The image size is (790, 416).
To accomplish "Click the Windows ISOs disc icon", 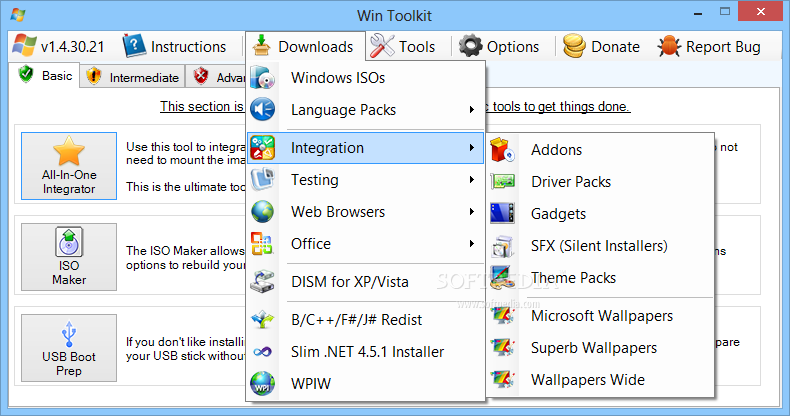I will tap(262, 78).
